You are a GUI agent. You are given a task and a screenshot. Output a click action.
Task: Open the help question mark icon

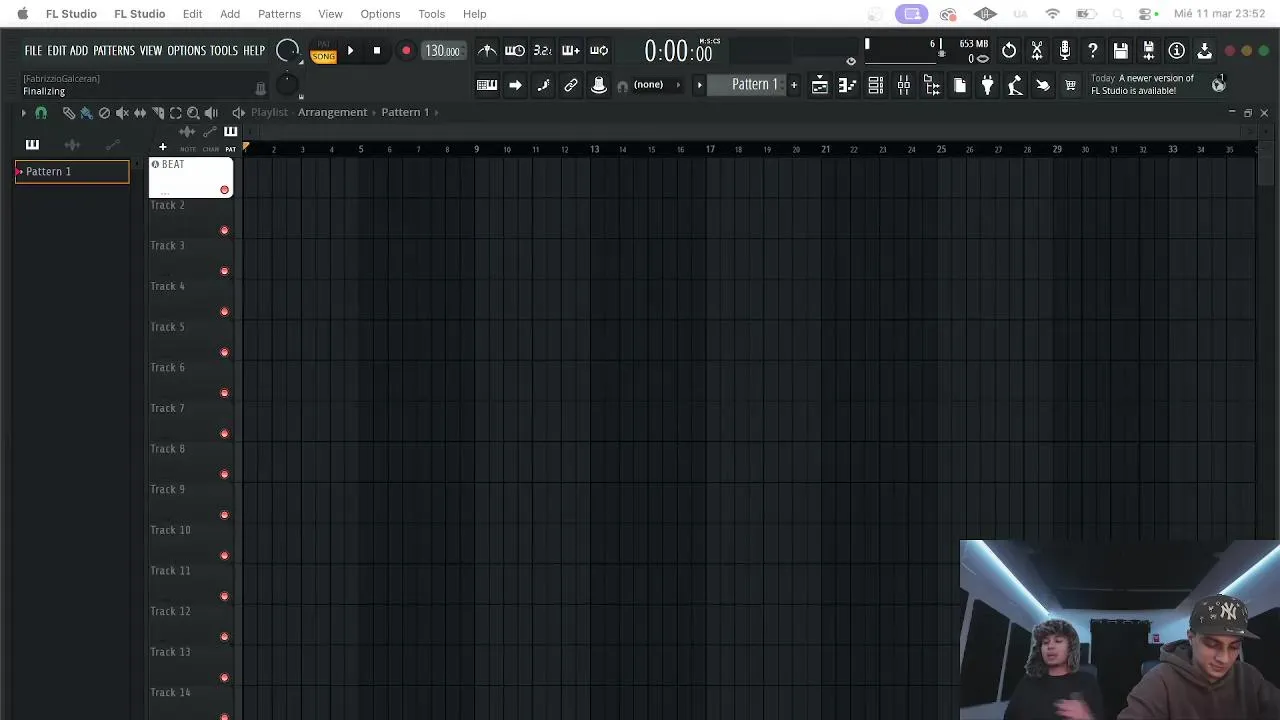(x=1093, y=51)
